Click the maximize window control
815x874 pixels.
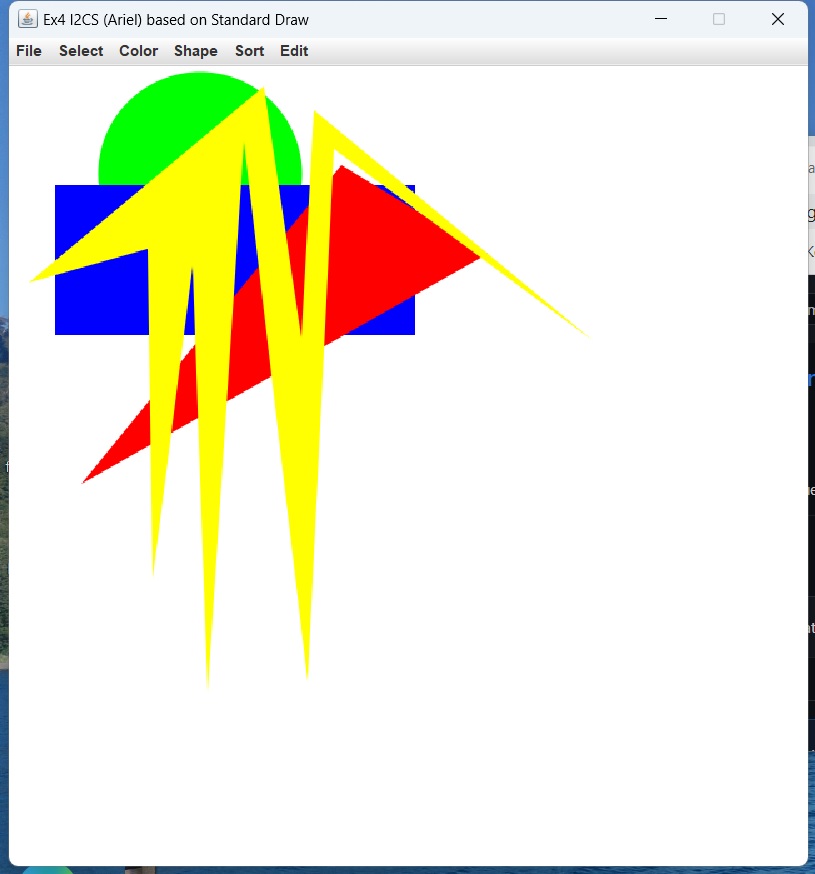click(719, 19)
